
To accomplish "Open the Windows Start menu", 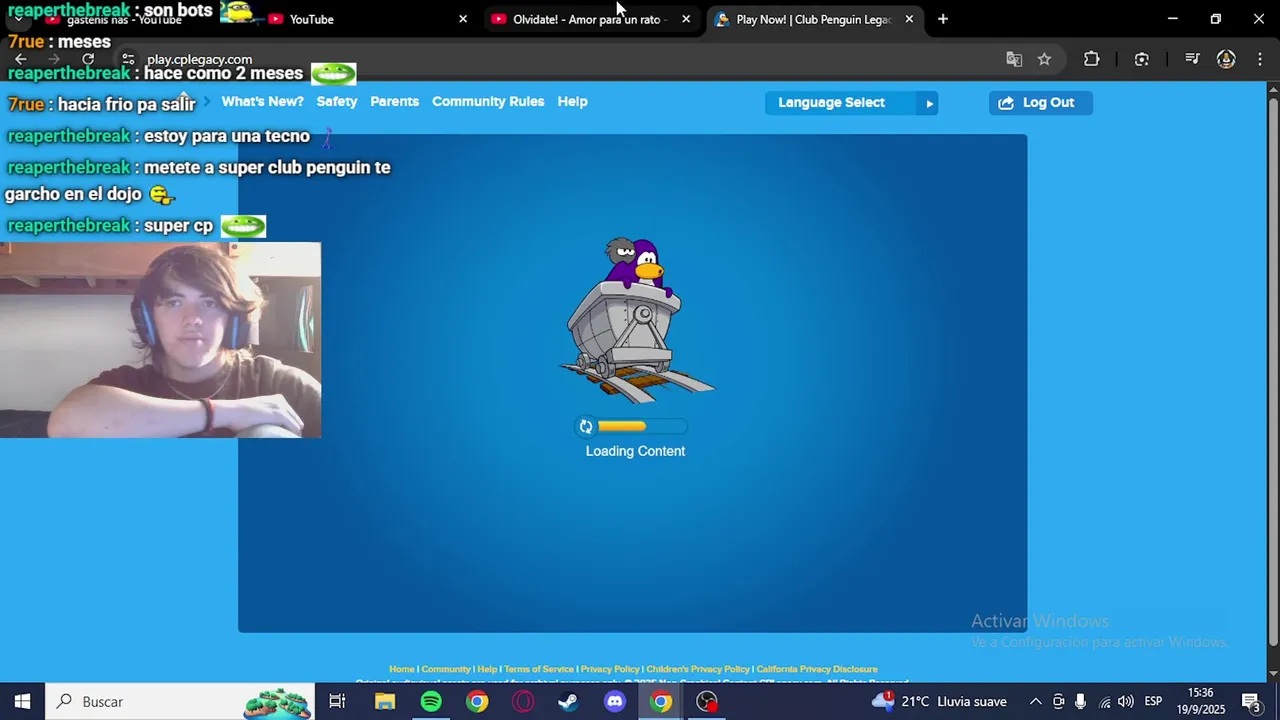I will (x=22, y=702).
